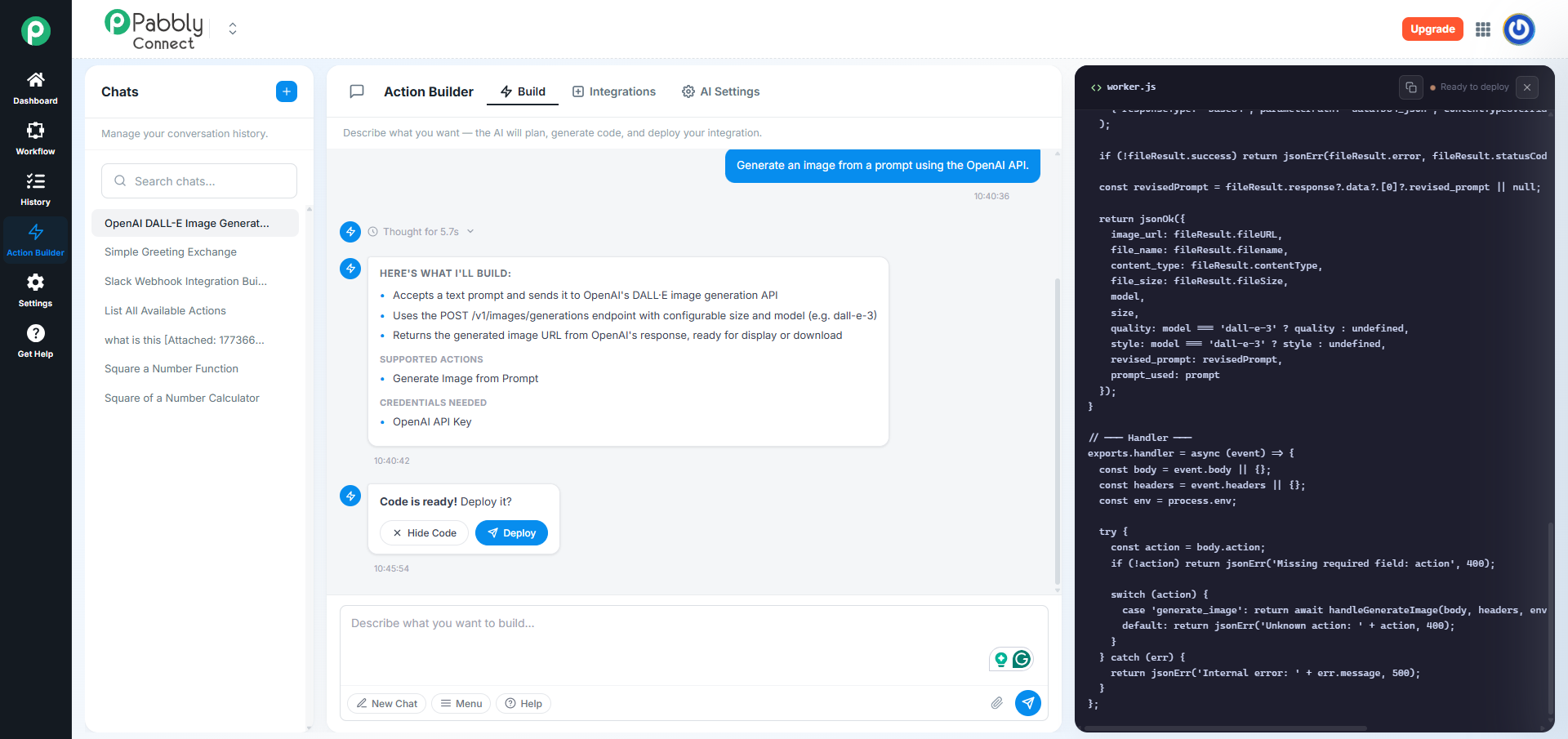
Task: Click the Search chats input field
Action: [x=199, y=181]
